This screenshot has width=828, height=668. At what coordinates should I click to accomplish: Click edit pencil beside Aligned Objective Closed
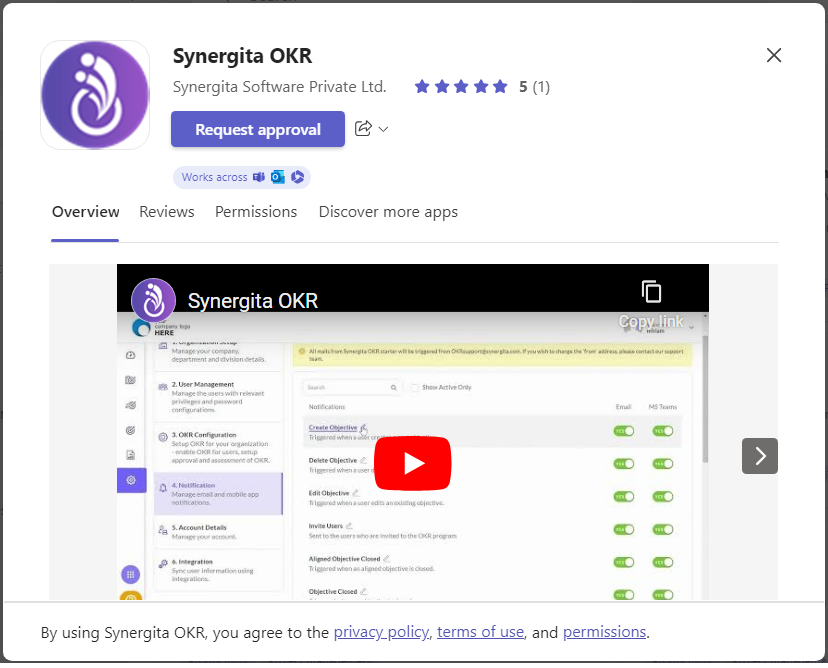coord(387,559)
